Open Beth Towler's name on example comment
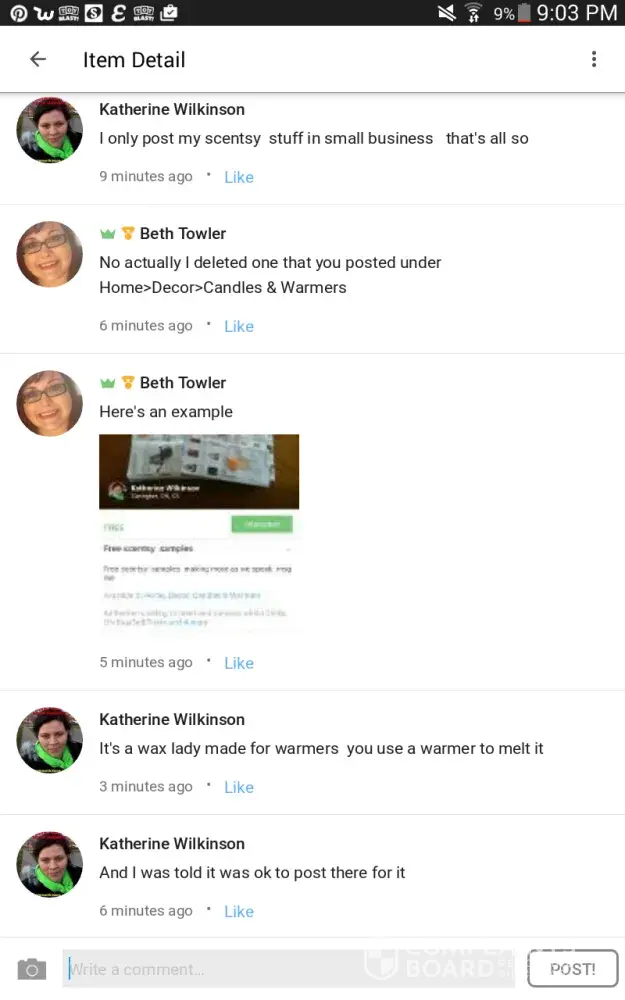Screen dimensions: 625x1000 (183, 383)
